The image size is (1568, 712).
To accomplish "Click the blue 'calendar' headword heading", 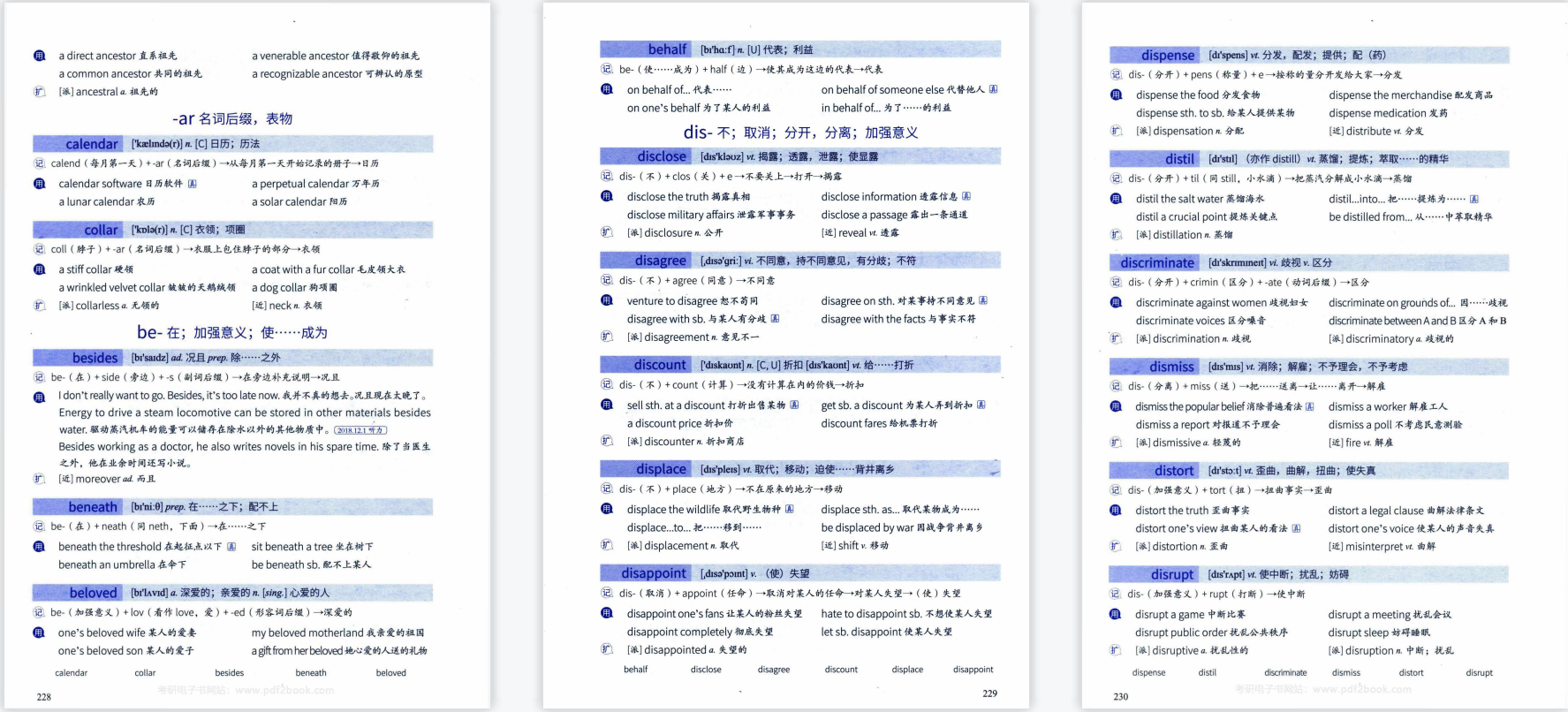I will coord(91,144).
